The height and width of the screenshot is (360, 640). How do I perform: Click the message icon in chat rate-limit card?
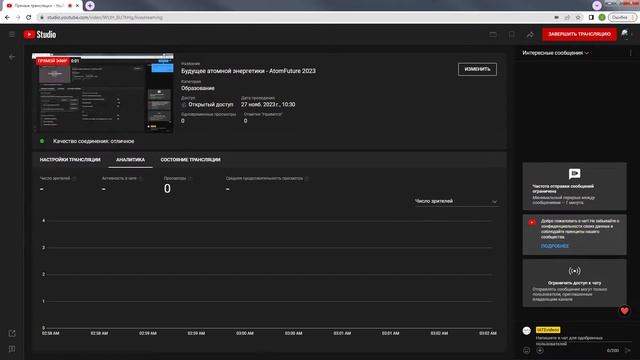[x=574, y=174]
